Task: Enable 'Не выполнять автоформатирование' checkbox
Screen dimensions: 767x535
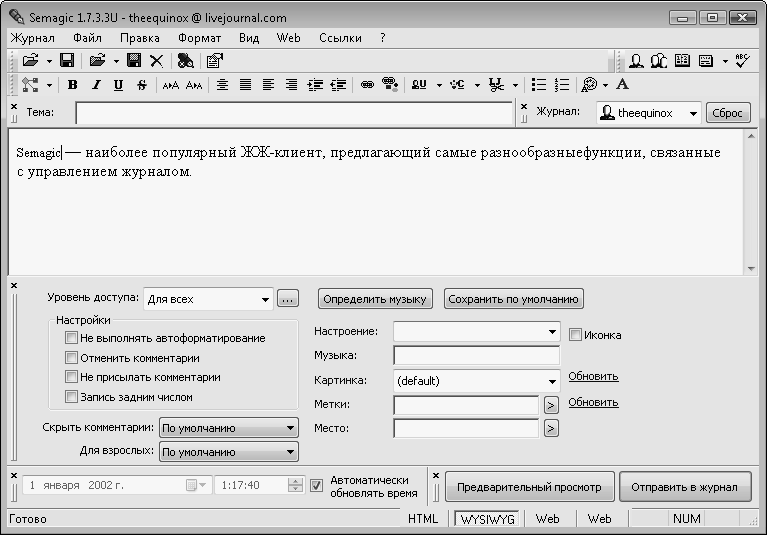Action: 71,338
